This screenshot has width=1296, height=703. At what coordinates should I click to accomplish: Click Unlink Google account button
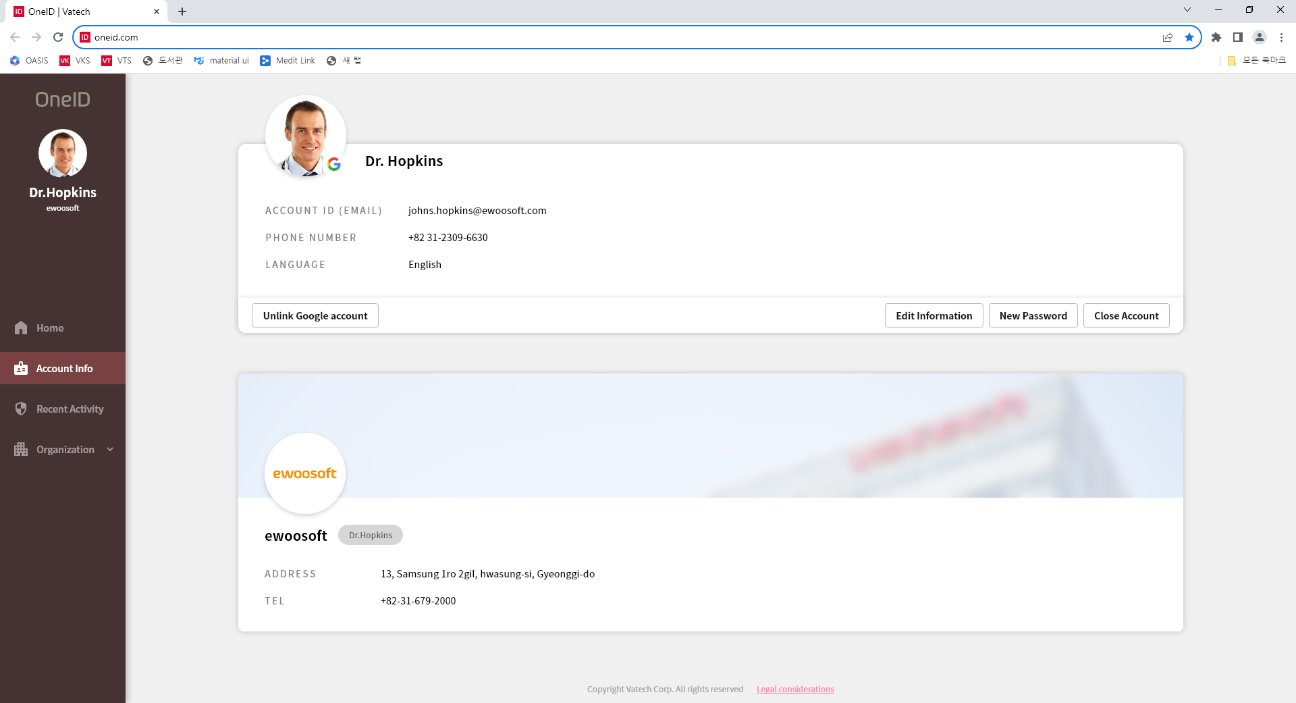coord(315,316)
